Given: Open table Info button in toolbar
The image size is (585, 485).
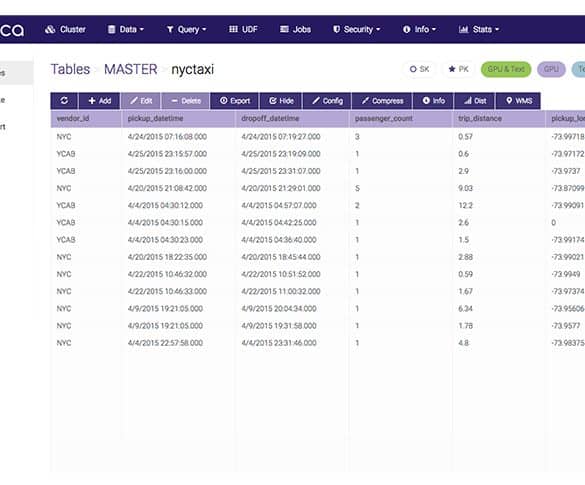Looking at the screenshot, I should point(434,101).
